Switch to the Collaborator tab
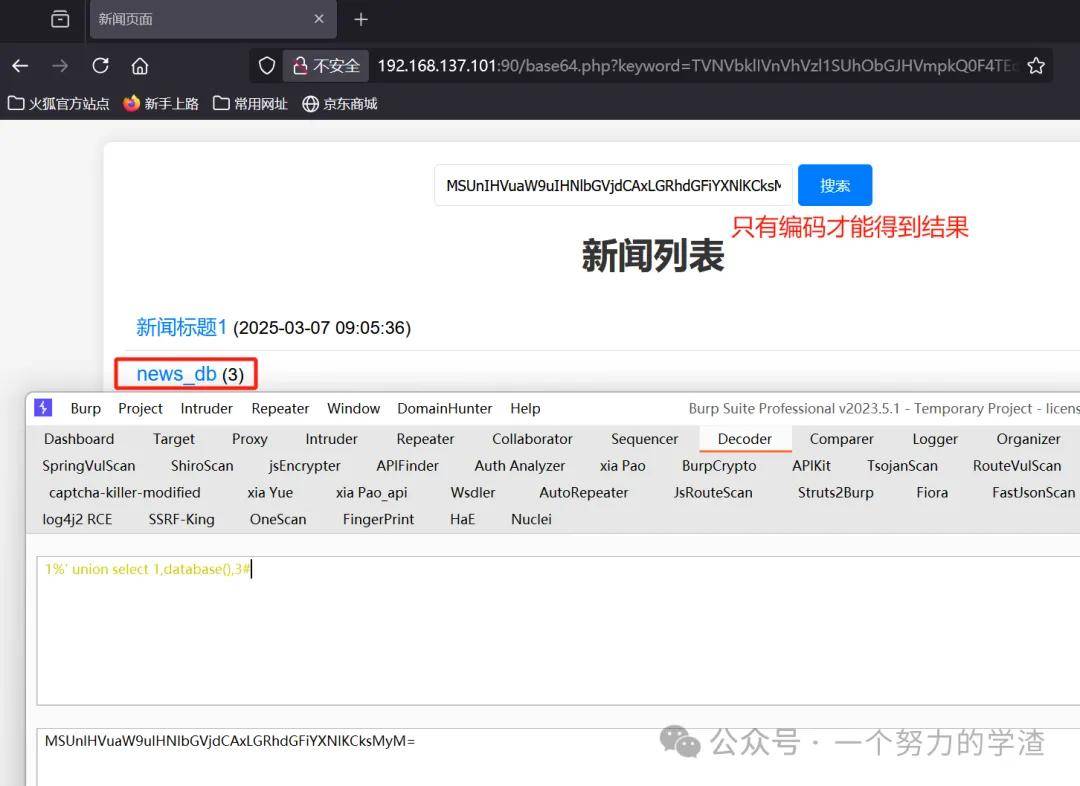Image resolution: width=1080 pixels, height=786 pixels. click(x=532, y=439)
